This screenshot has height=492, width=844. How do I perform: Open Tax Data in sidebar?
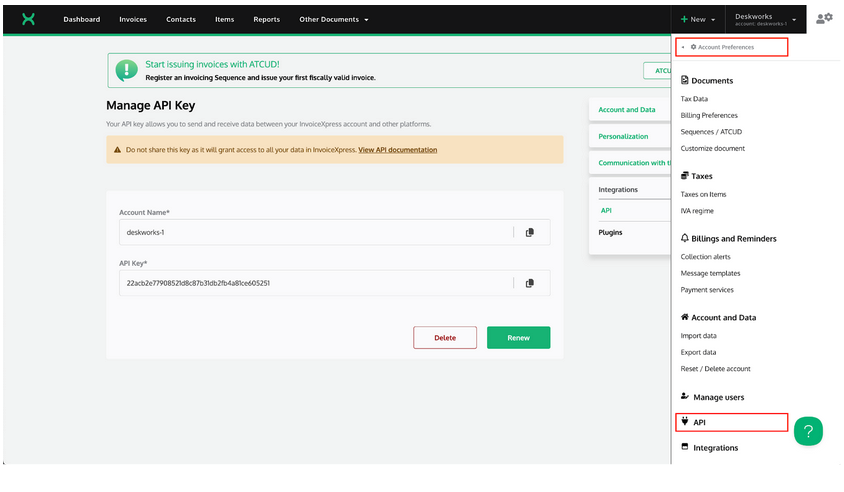[x=694, y=99]
